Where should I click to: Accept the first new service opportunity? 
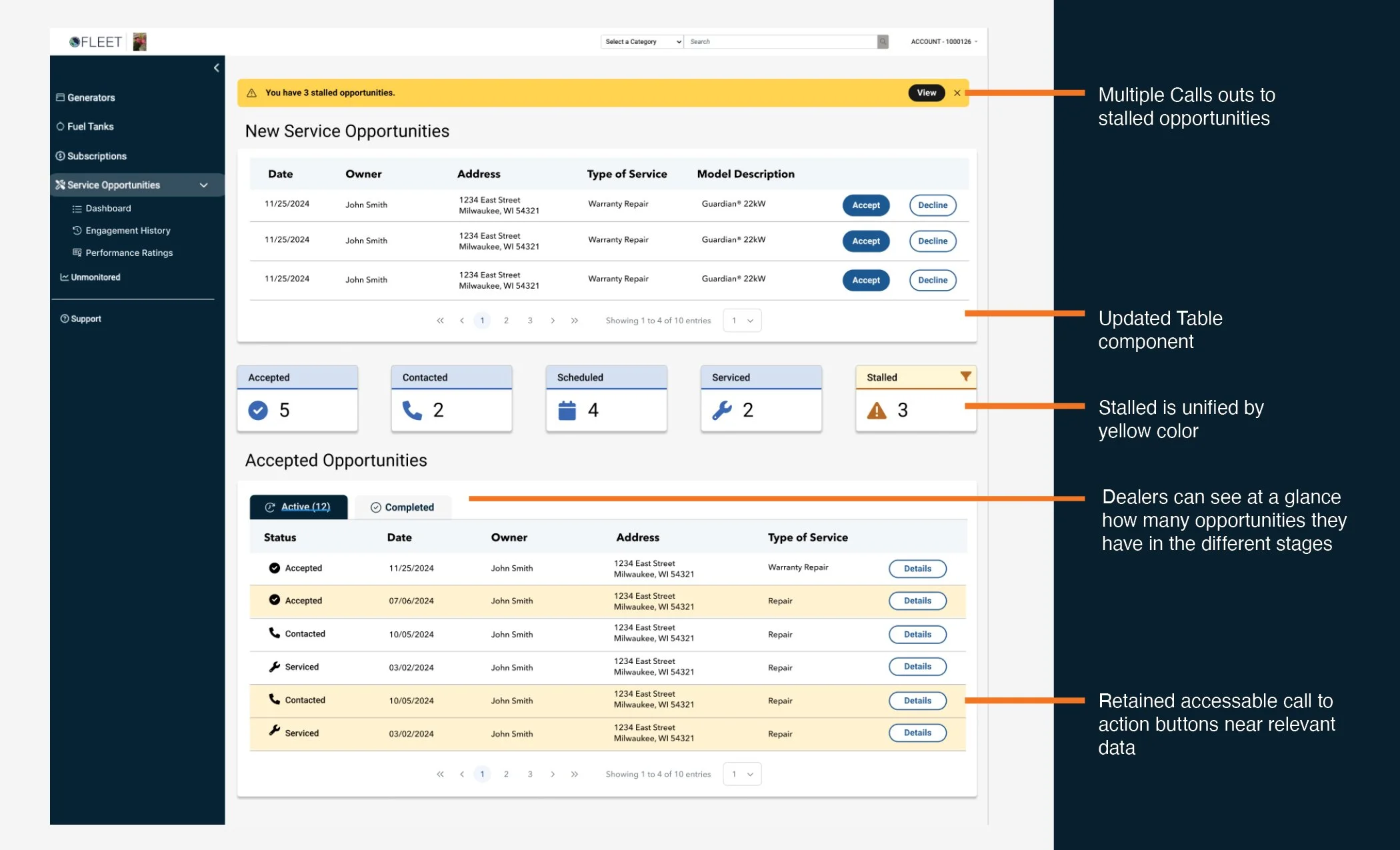pos(865,205)
